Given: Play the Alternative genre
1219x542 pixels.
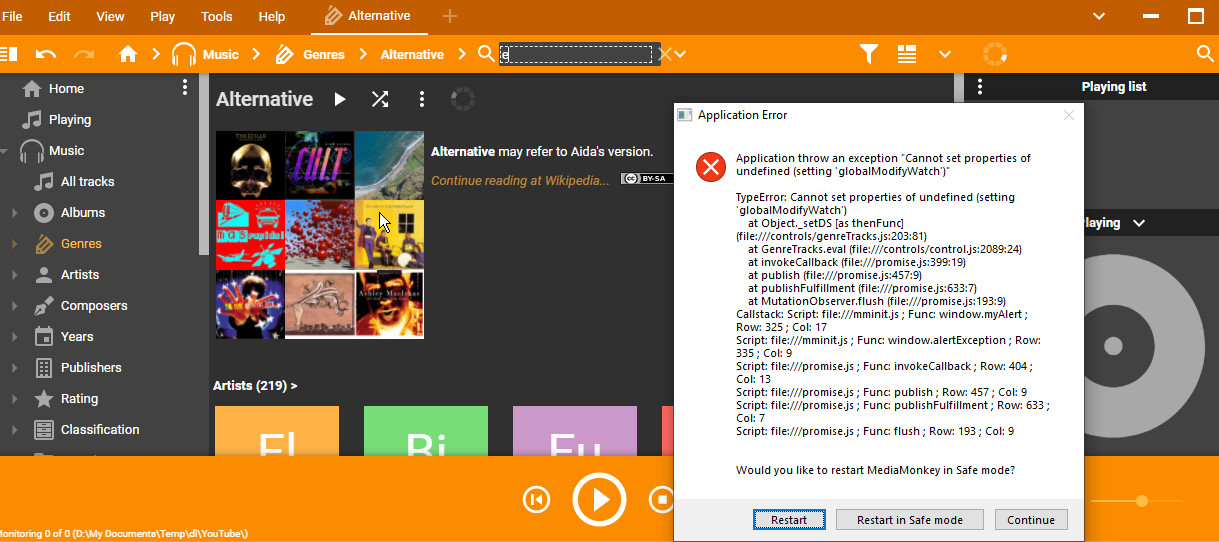Looking at the screenshot, I should [340, 99].
